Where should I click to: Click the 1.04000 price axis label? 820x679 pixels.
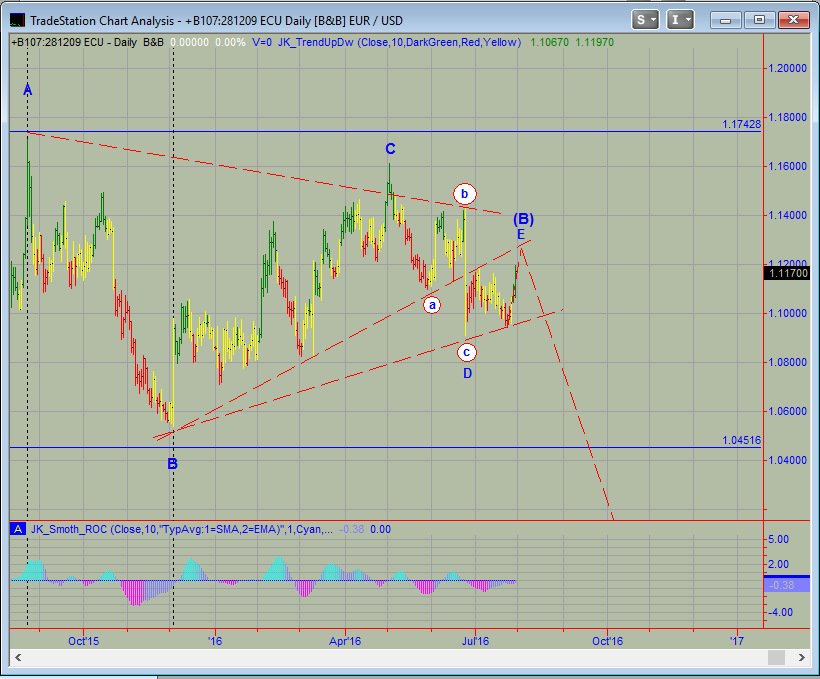[787, 460]
